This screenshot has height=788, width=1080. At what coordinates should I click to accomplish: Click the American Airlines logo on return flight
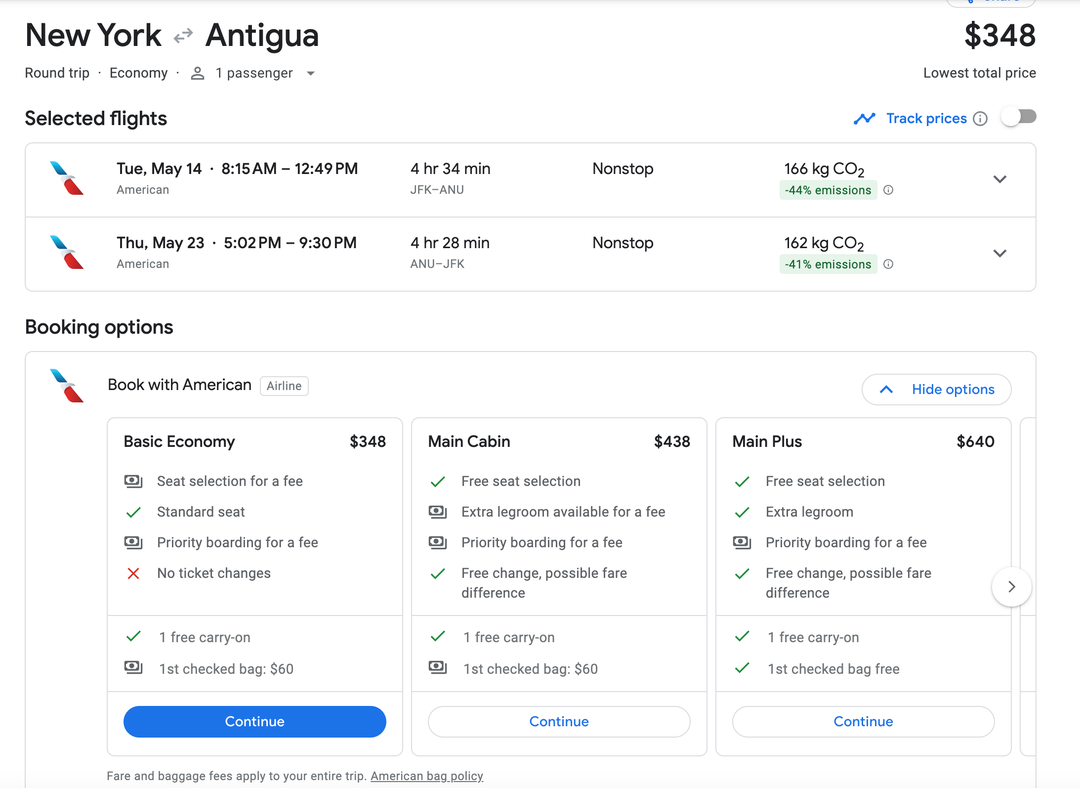(65, 253)
